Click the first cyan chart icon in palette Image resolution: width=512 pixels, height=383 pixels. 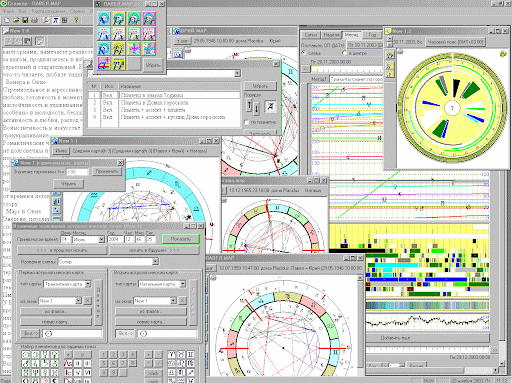pyautogui.click(x=104, y=19)
